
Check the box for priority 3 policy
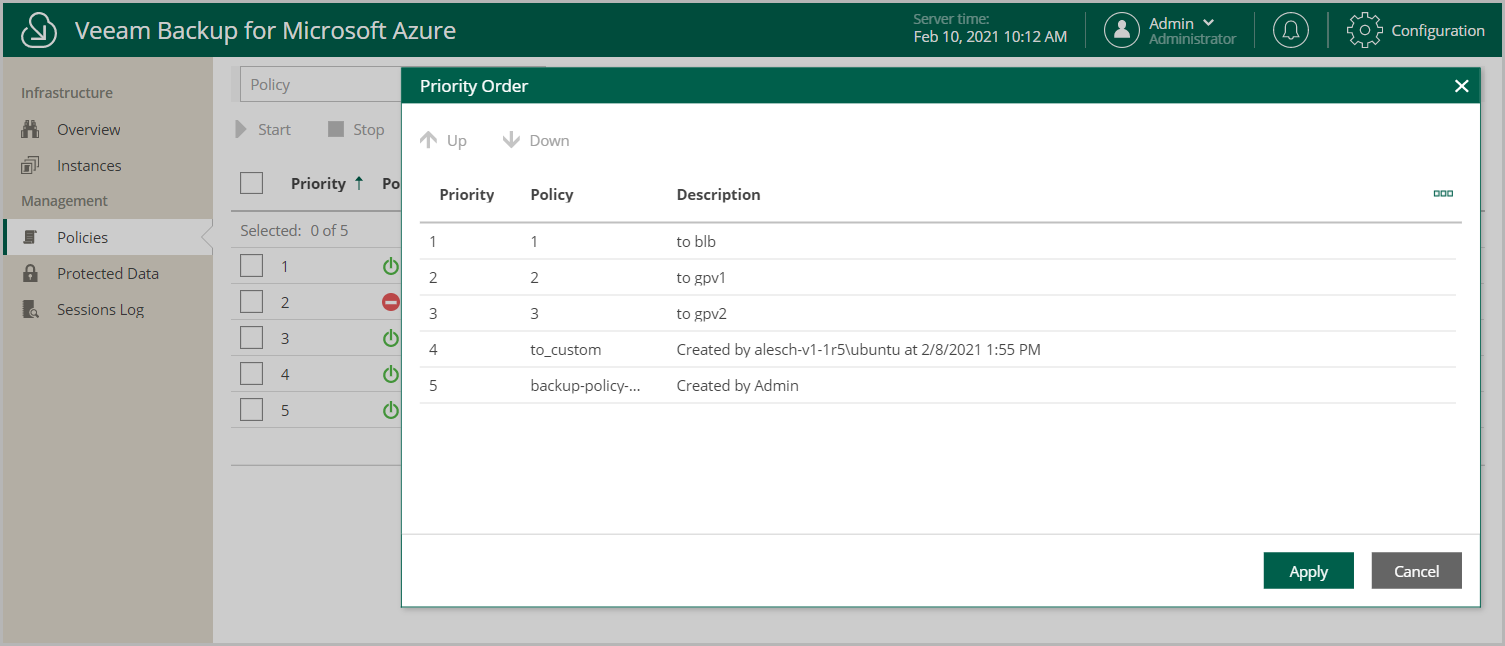(x=252, y=338)
